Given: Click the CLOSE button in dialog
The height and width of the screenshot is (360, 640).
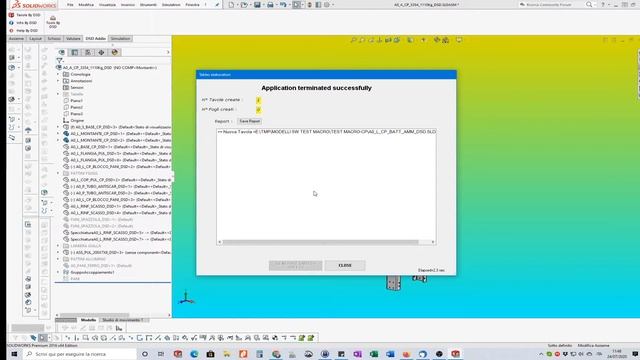Looking at the screenshot, I should [x=345, y=265].
